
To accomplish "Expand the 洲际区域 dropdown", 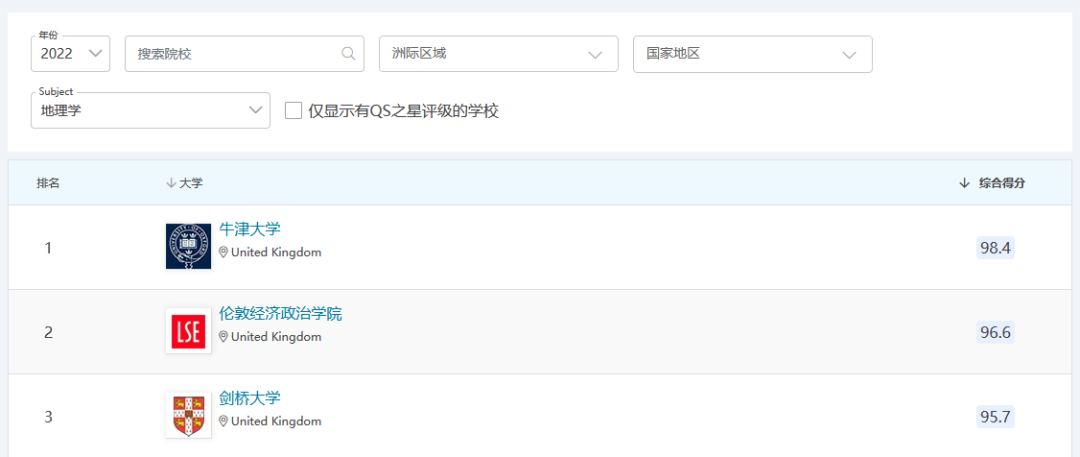I will pos(498,54).
